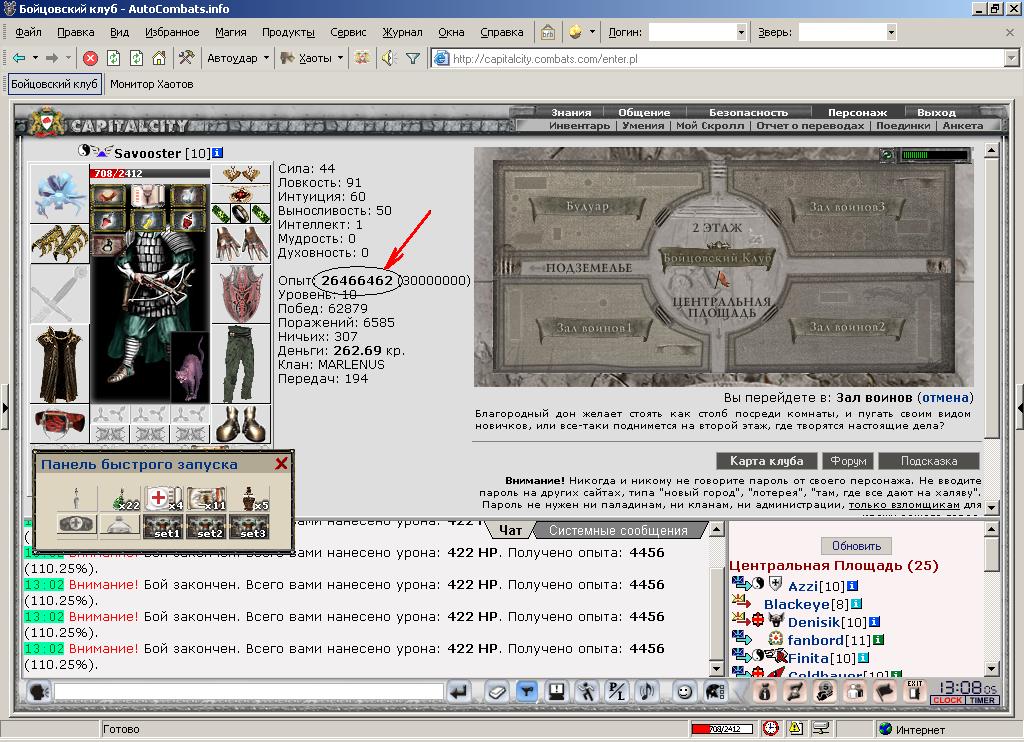The width and height of the screenshot is (1024, 742).
Task: Click the red clock icon in status bar
Action: click(771, 728)
